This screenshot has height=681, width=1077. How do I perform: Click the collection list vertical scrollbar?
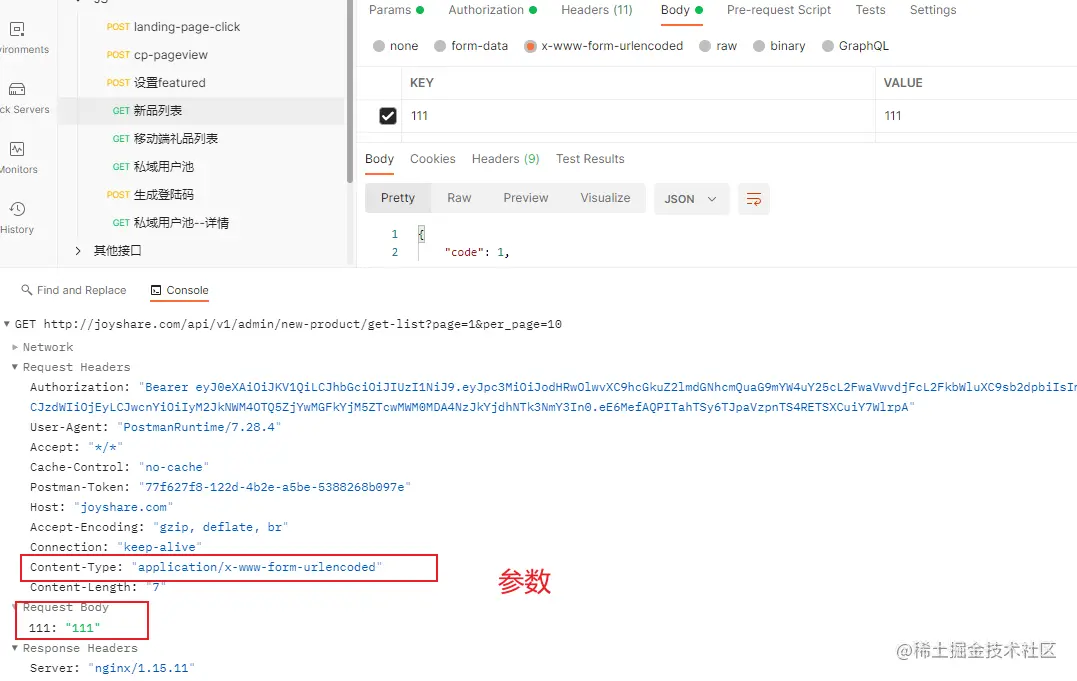pyautogui.click(x=350, y=89)
